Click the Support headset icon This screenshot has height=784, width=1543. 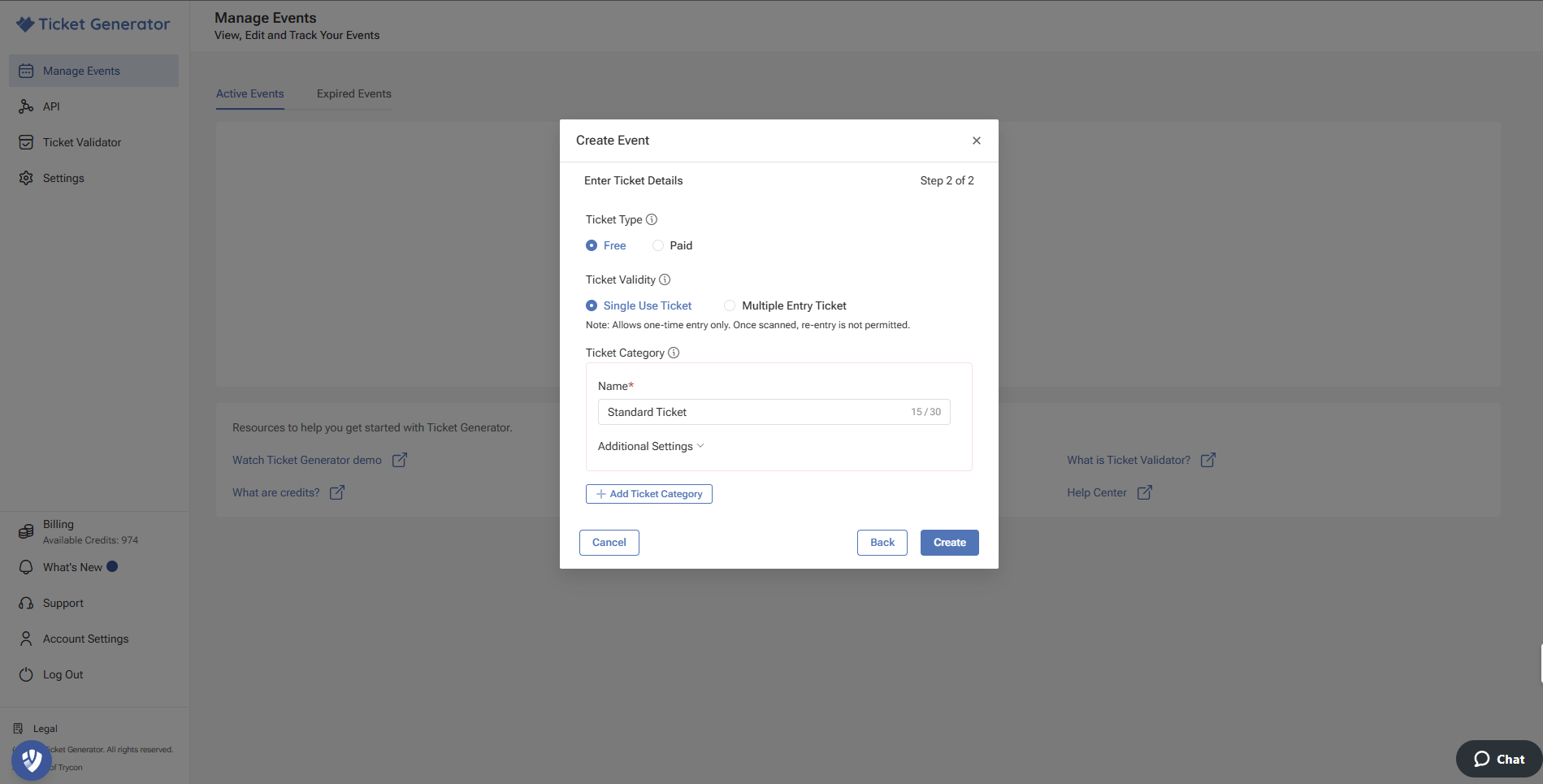tap(26, 603)
